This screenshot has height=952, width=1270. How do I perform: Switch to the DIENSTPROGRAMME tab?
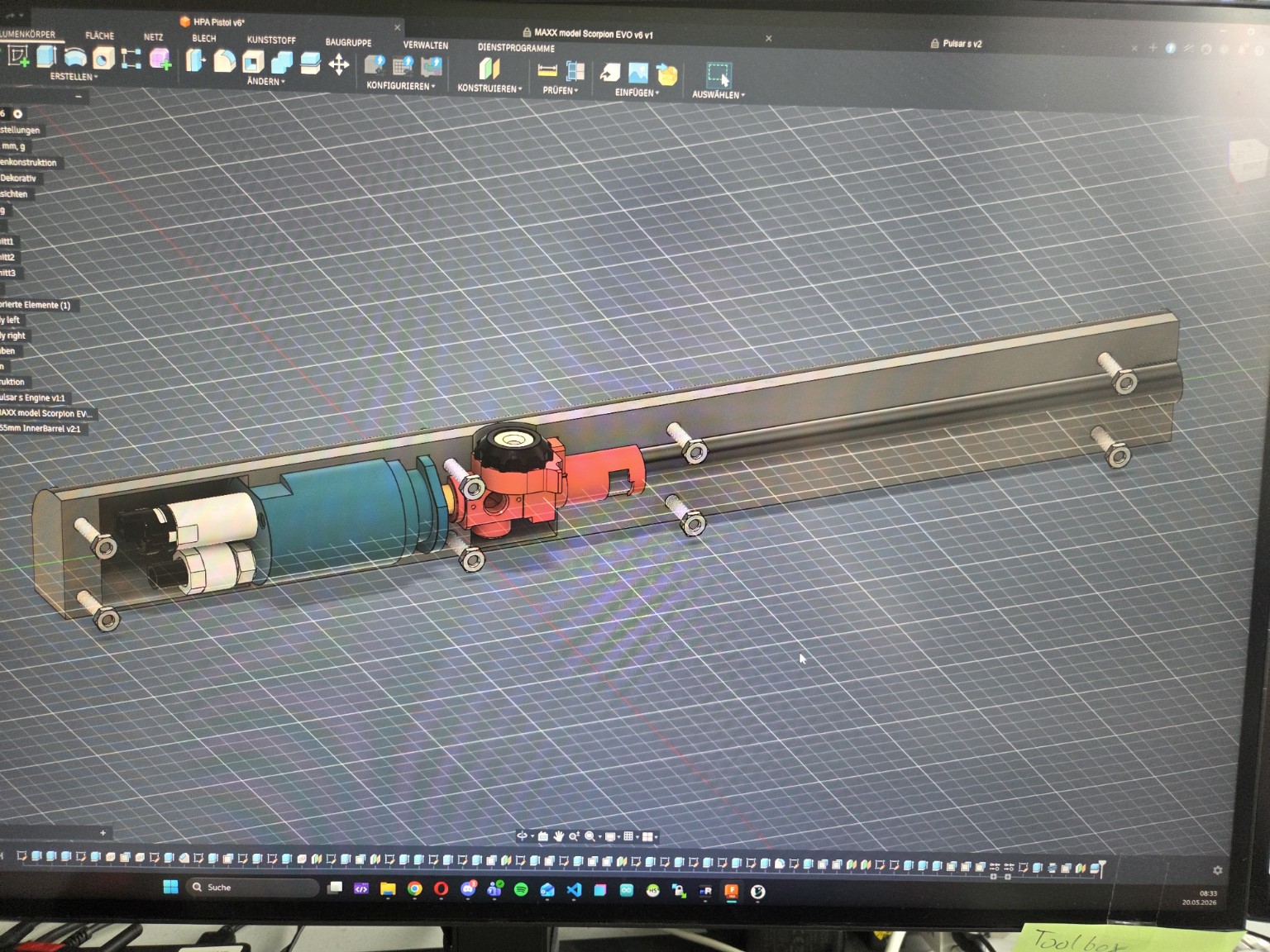point(516,48)
